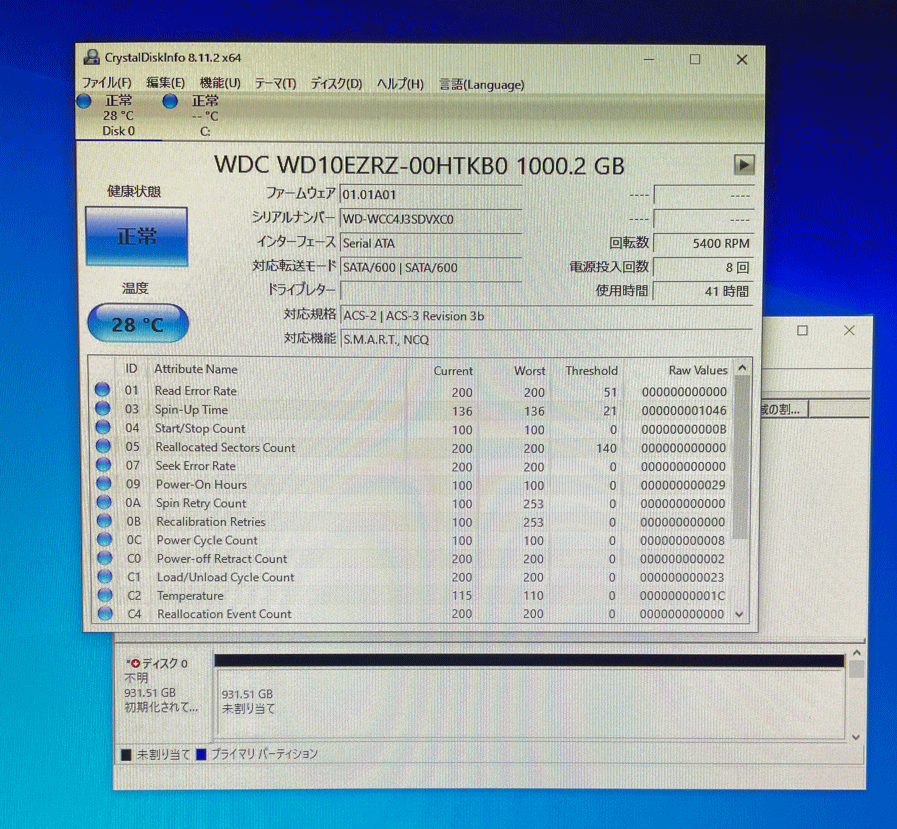Select the next-disk arrow beside the drive name

[742, 164]
